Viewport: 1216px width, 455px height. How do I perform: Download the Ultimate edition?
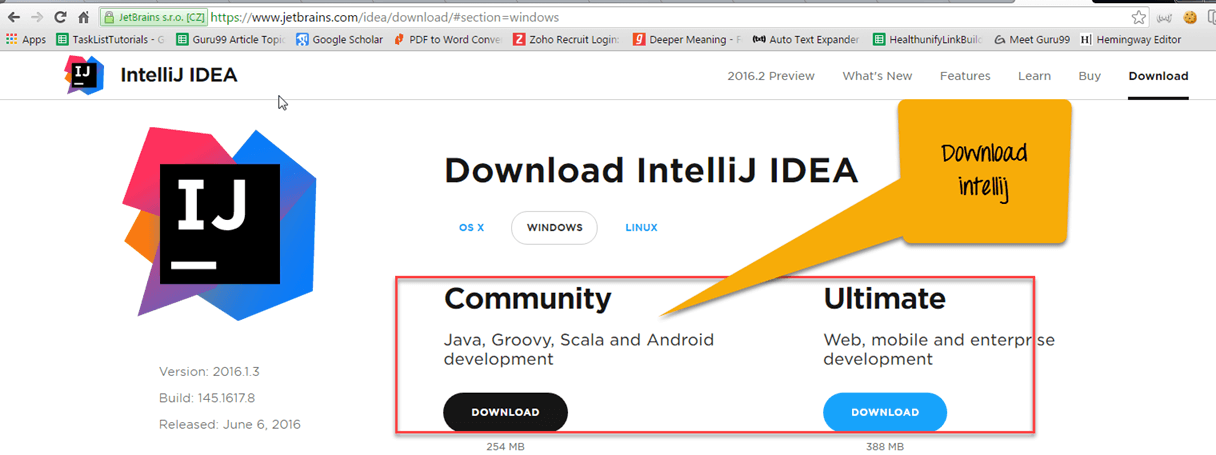[x=885, y=412]
